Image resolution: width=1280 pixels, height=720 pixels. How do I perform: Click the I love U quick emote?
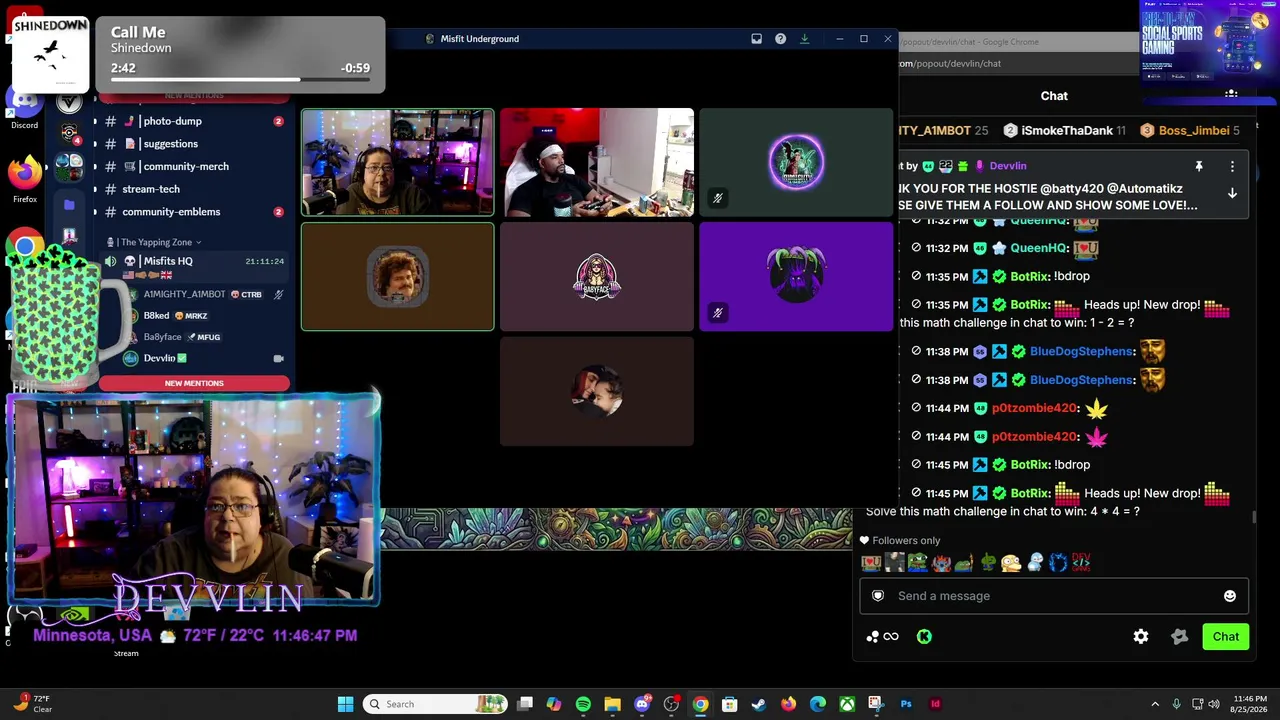pyautogui.click(x=871, y=563)
